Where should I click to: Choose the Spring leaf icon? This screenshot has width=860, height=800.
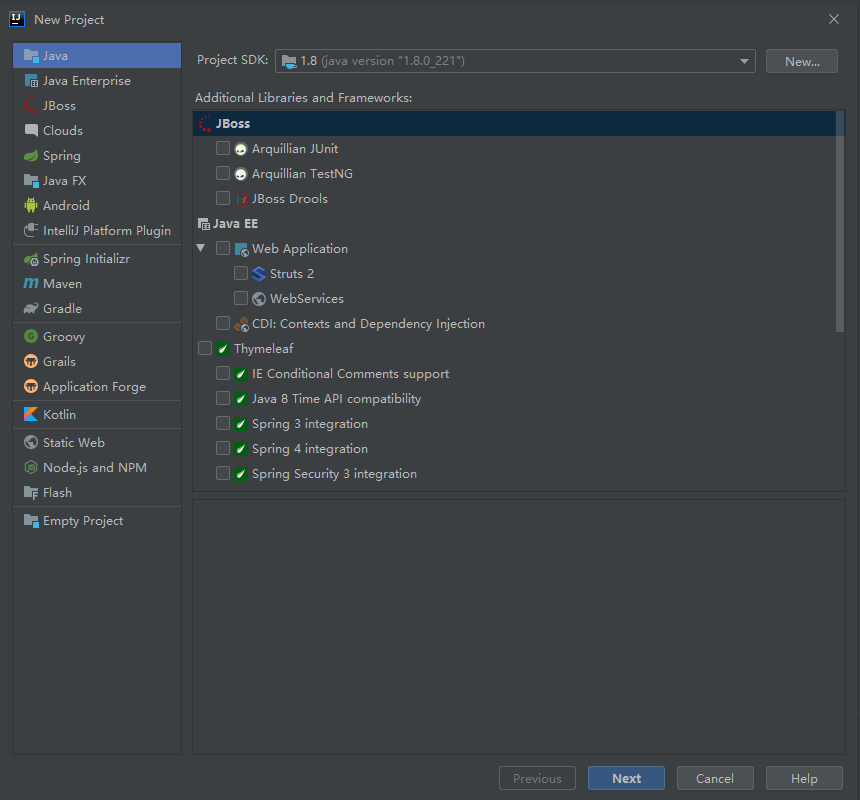point(31,156)
